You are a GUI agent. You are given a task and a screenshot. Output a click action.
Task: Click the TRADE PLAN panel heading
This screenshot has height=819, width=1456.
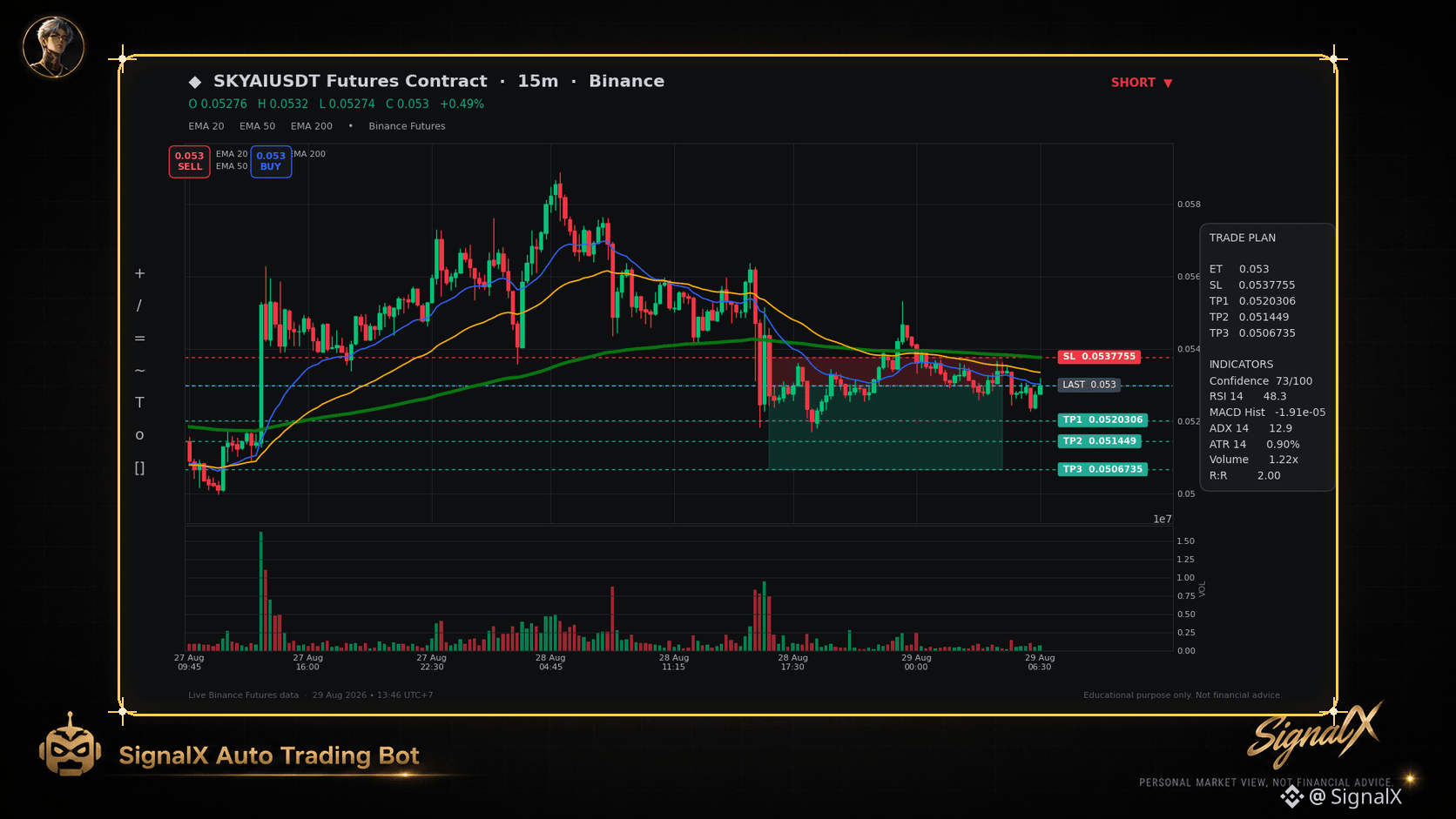coord(1243,238)
